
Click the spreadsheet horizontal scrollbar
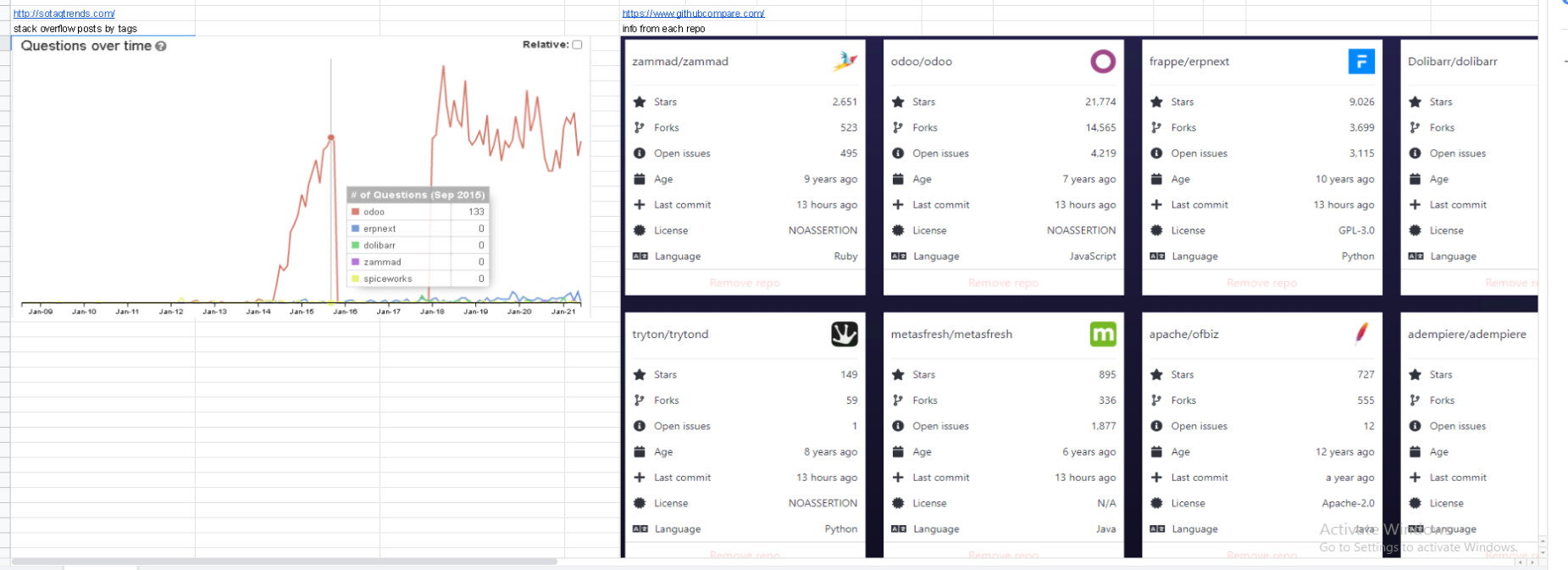tap(285, 561)
